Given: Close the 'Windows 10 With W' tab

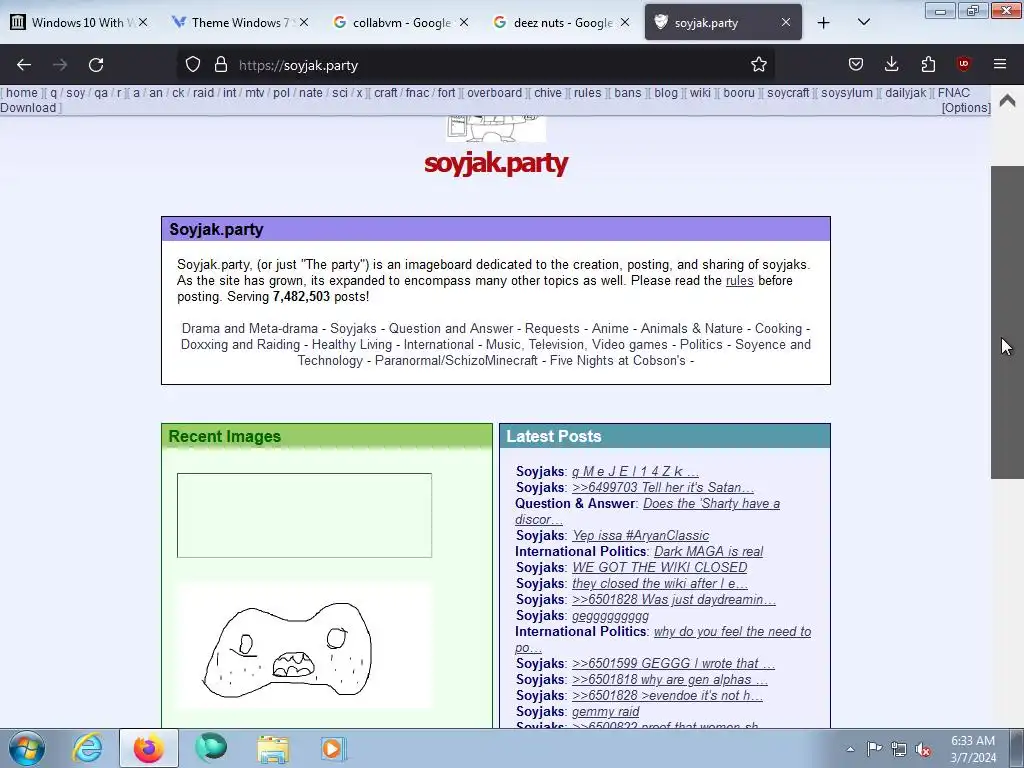Looking at the screenshot, I should [x=143, y=22].
